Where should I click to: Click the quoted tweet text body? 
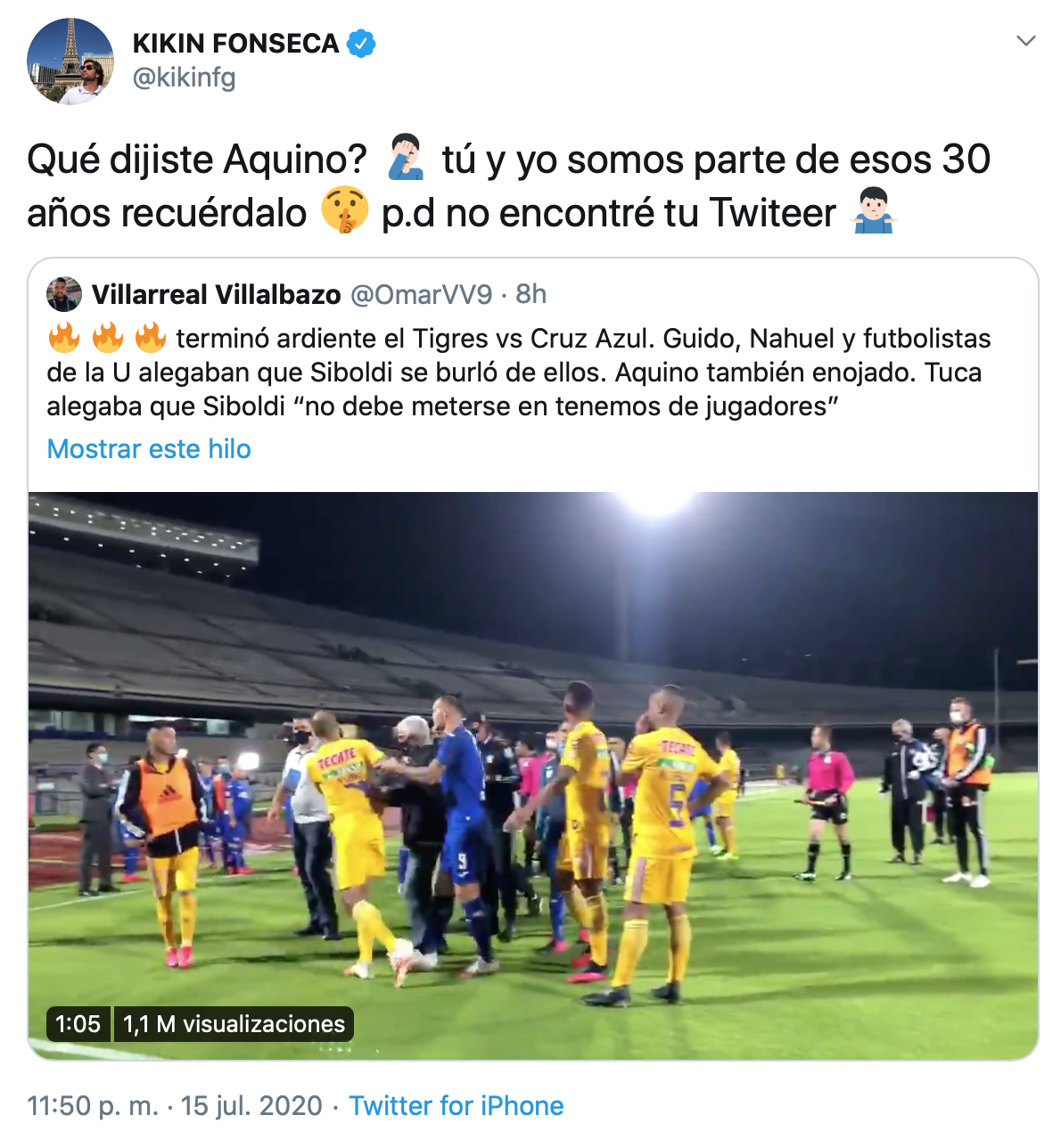click(519, 372)
